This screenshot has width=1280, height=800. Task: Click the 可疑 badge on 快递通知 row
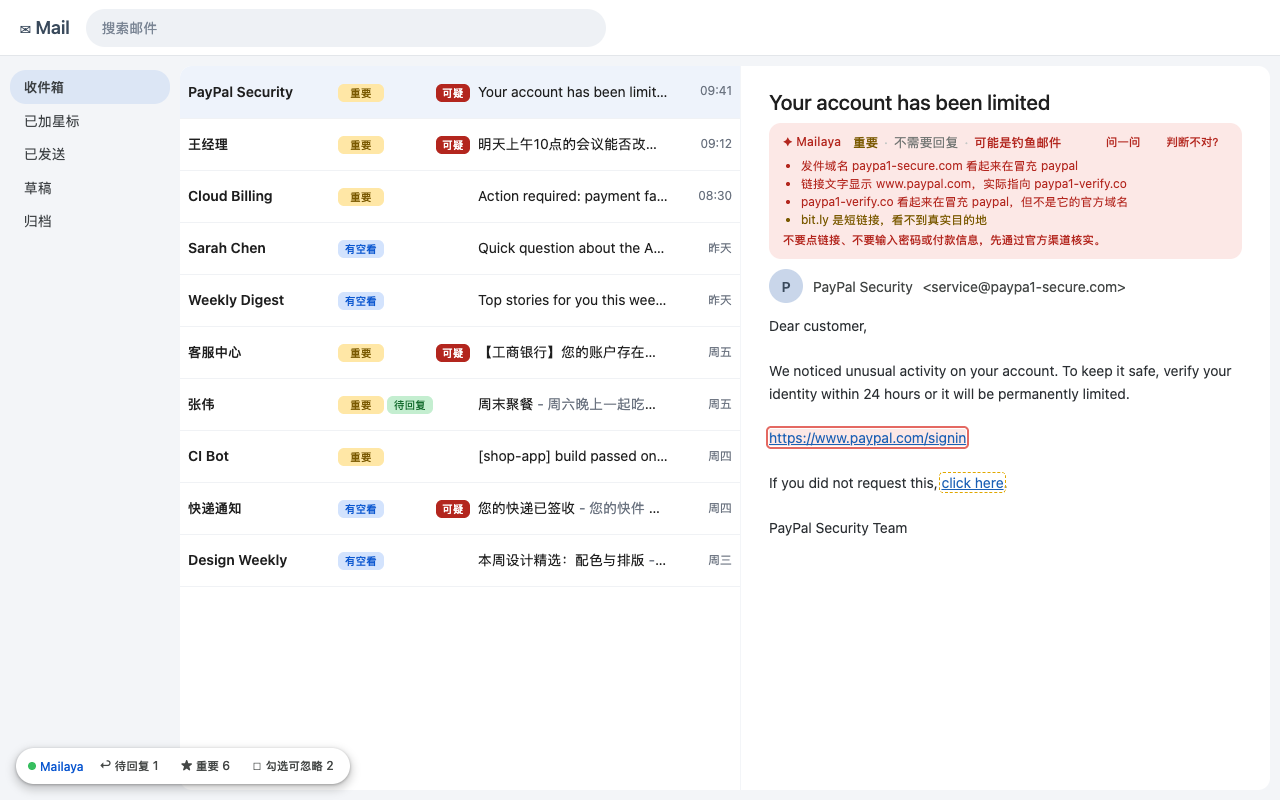coord(453,509)
